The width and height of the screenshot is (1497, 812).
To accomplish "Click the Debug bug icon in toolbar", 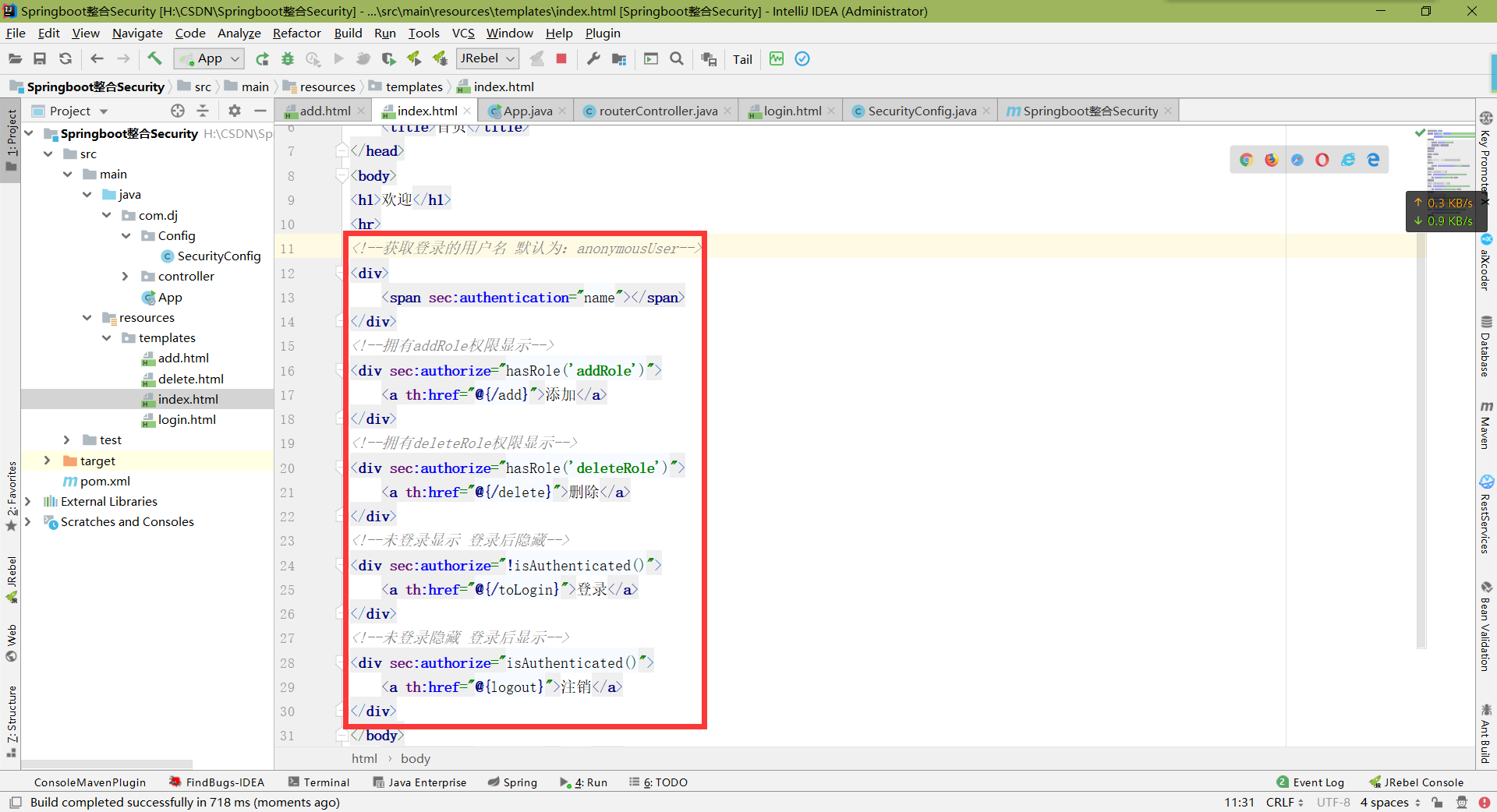I will click(x=288, y=58).
